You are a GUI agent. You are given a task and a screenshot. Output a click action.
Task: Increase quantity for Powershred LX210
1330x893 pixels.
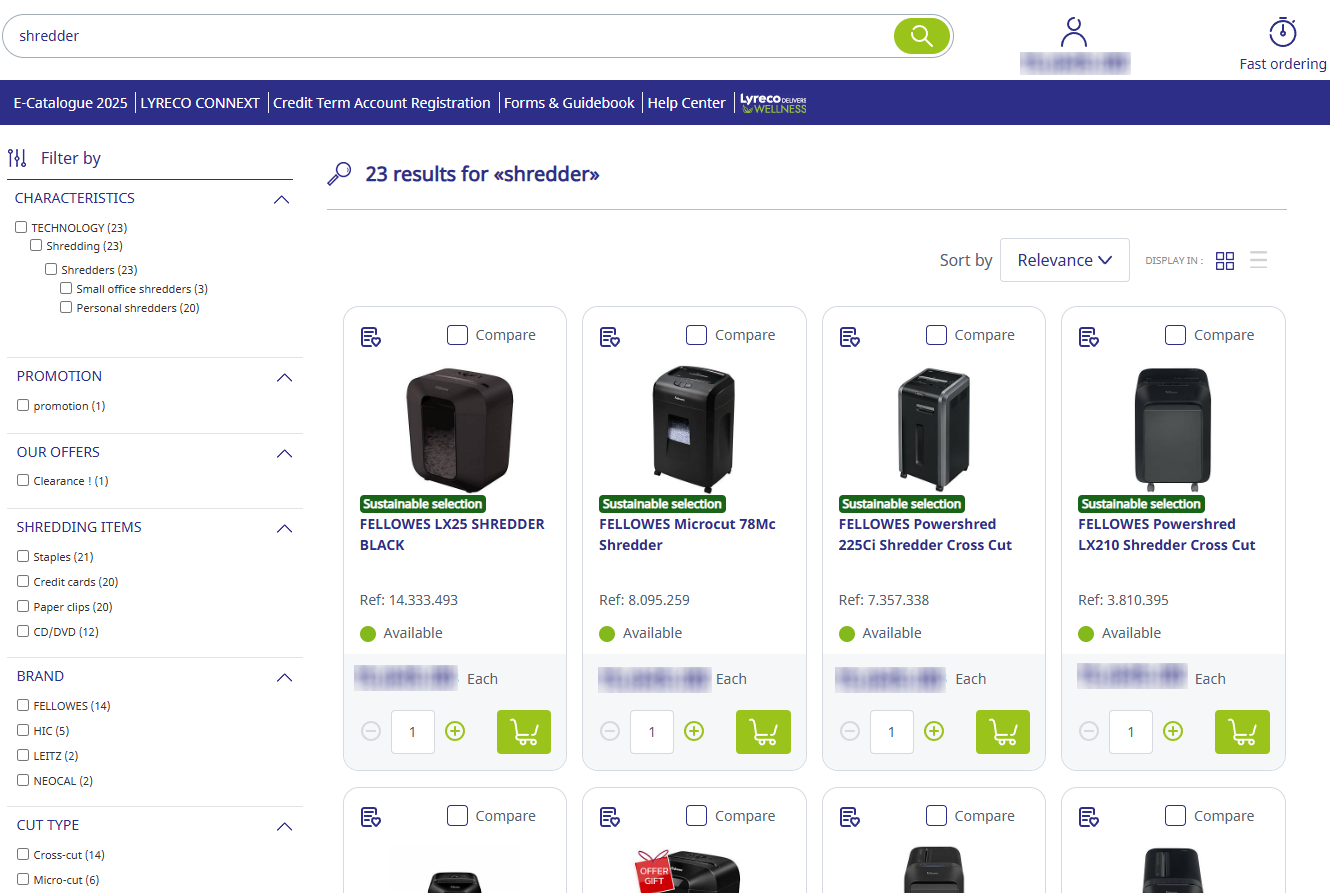tap(1173, 732)
